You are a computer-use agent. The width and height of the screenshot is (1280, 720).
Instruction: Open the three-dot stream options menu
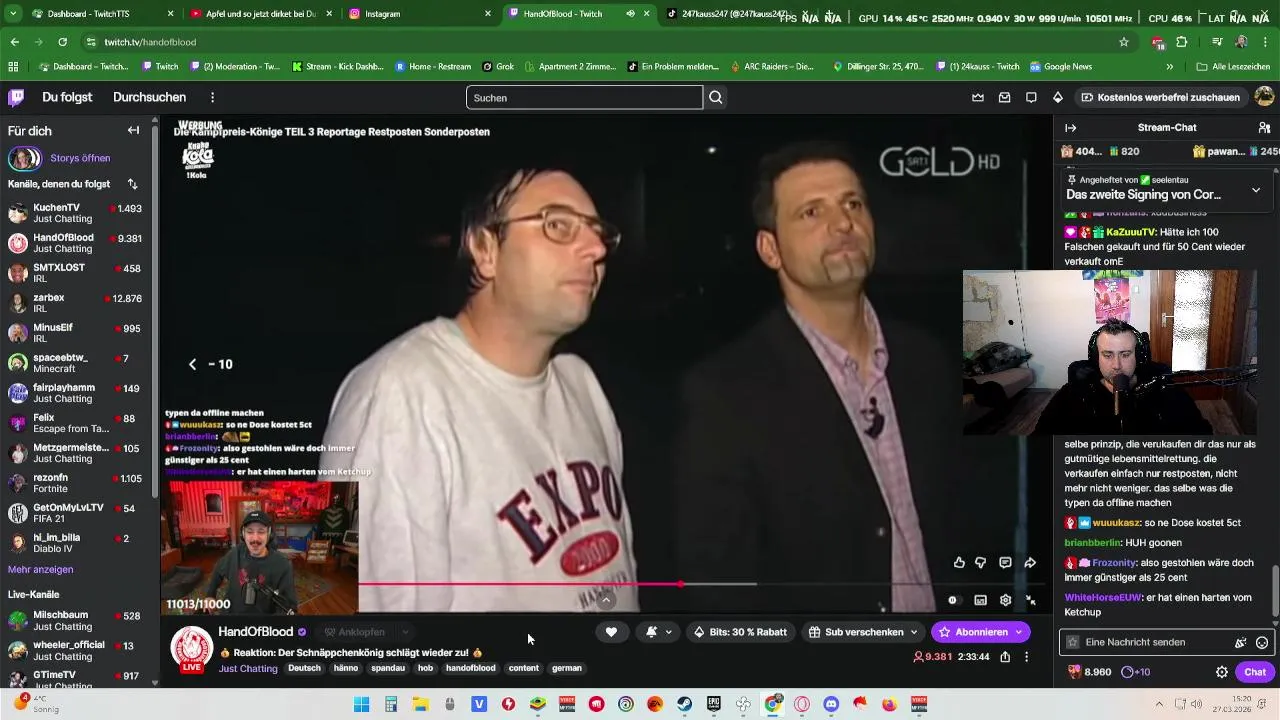tap(1026, 657)
